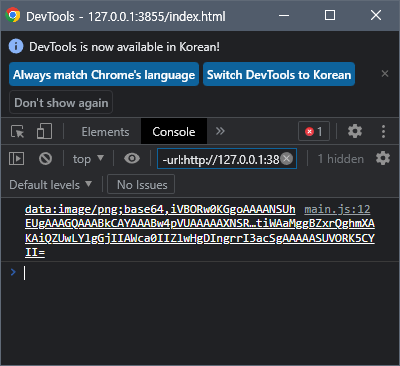Select the Console tab
400x366 pixels.
pyautogui.click(x=174, y=132)
